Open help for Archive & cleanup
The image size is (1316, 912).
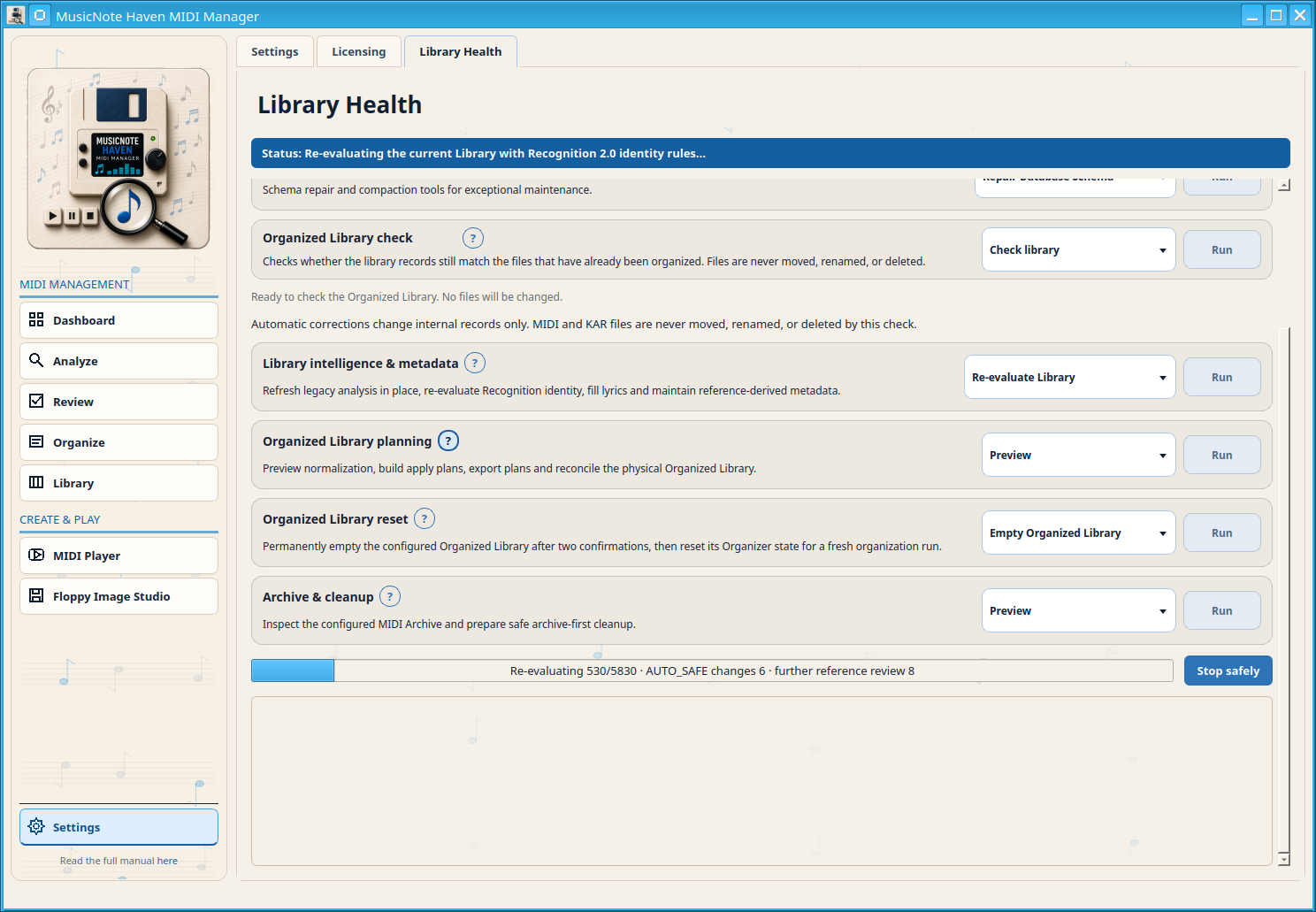pos(390,596)
